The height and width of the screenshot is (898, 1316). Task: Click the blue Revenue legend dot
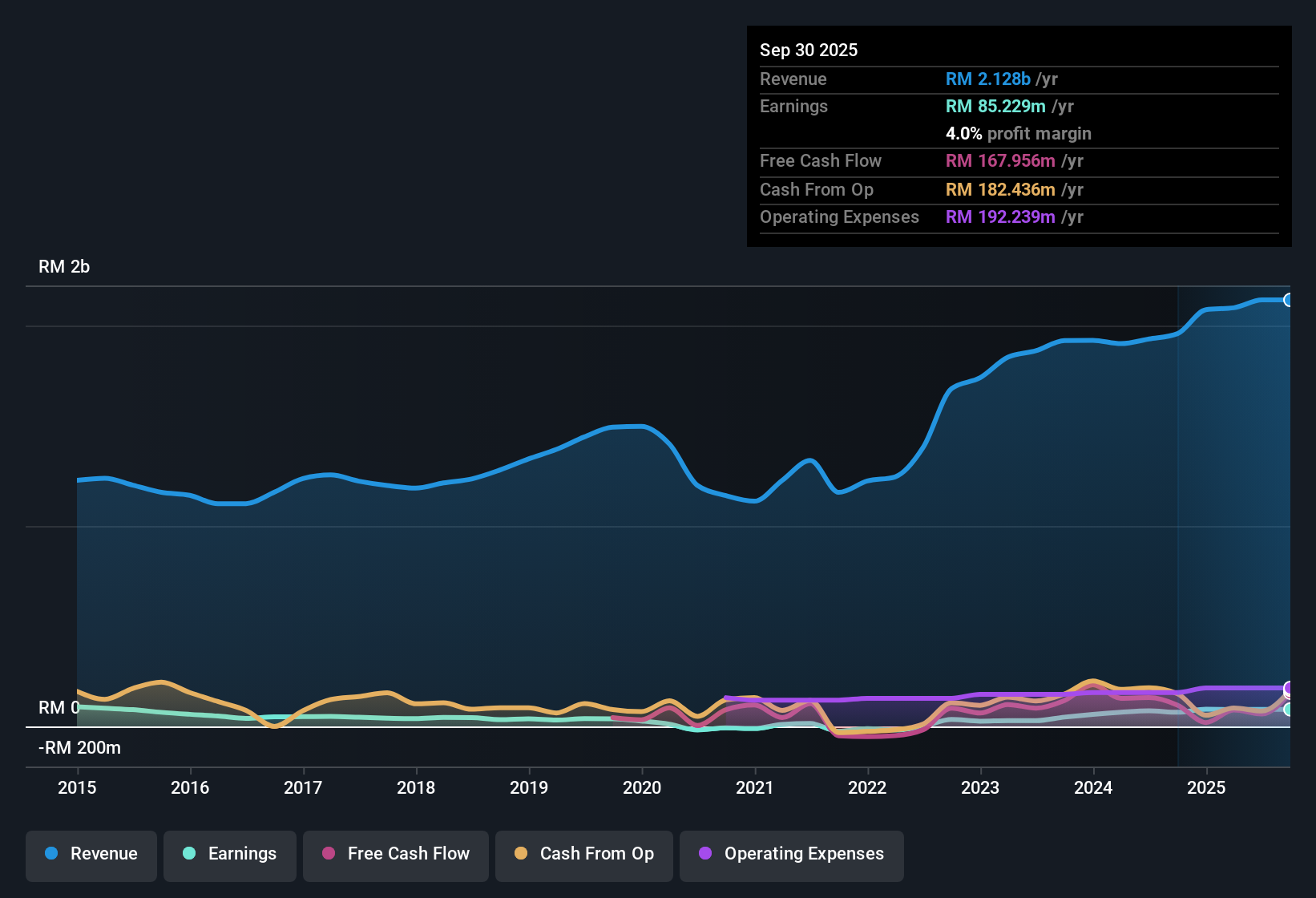50,854
